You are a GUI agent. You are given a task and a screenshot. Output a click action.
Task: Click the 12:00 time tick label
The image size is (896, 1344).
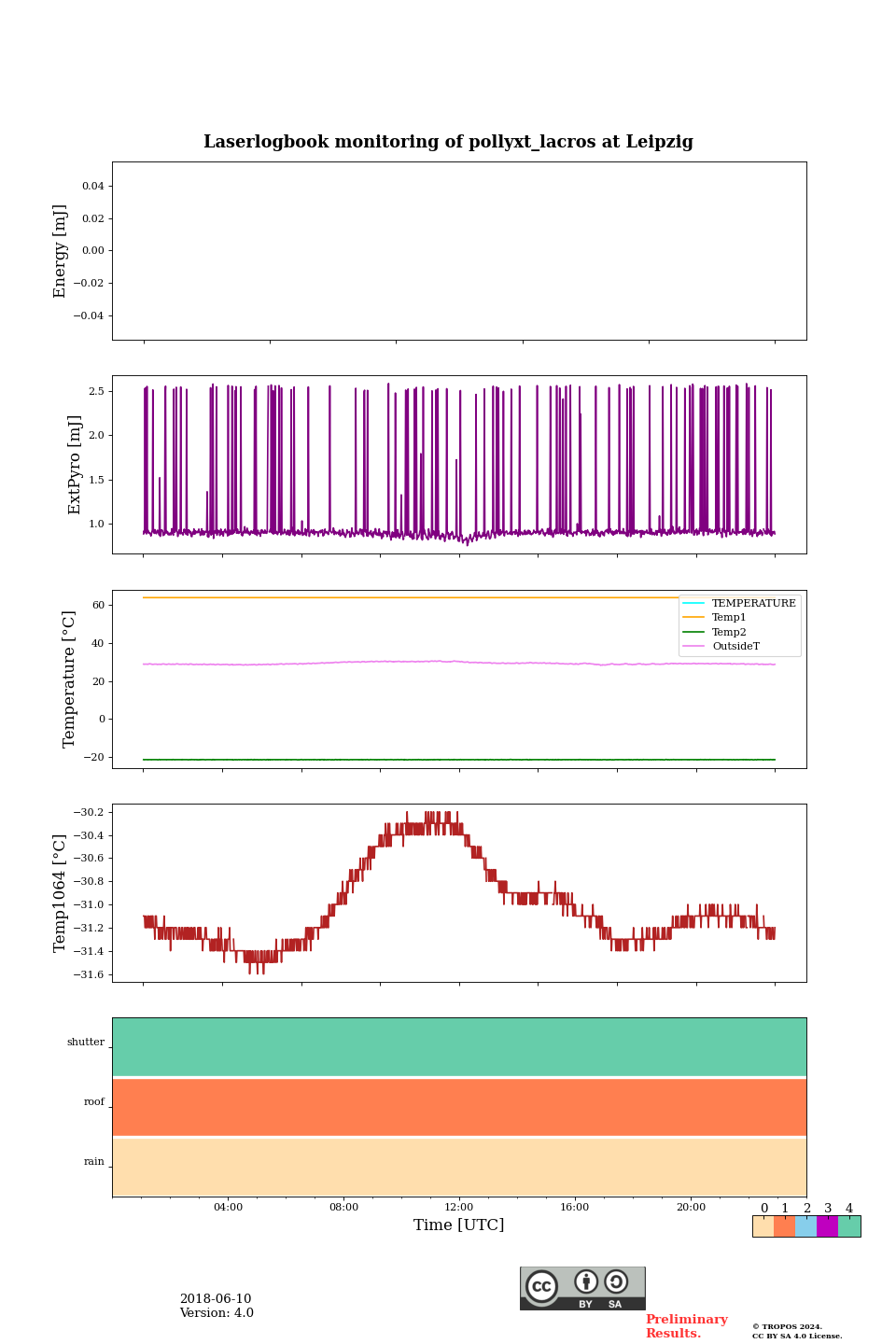click(x=459, y=1207)
